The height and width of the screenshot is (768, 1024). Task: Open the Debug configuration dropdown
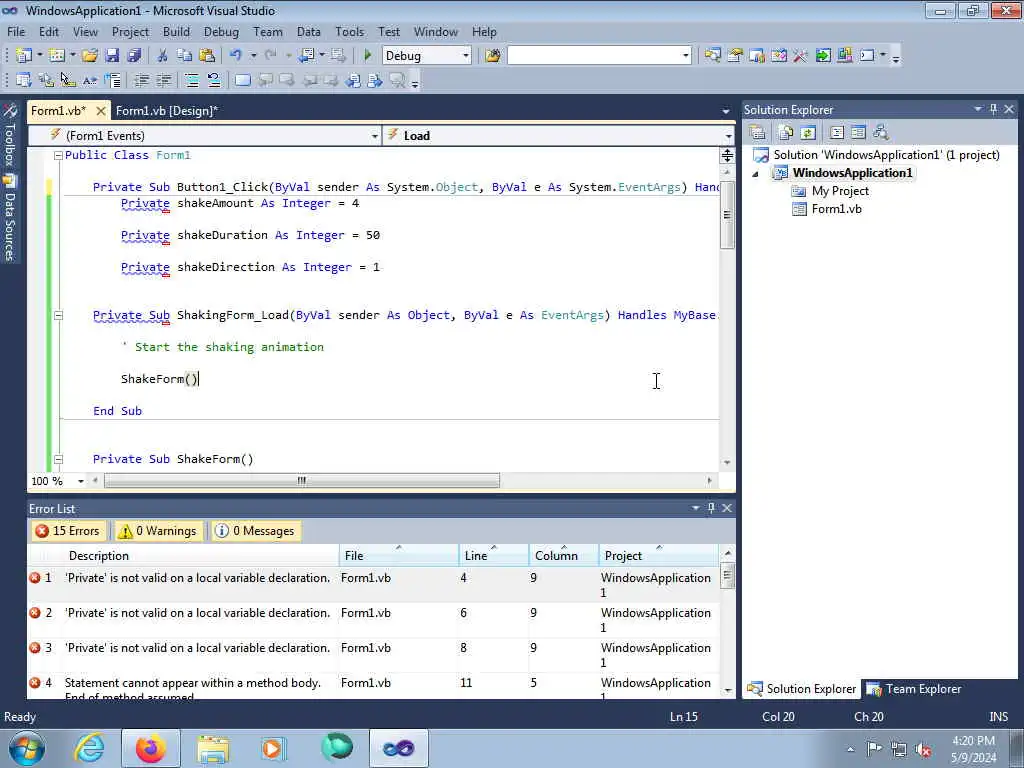pos(466,56)
